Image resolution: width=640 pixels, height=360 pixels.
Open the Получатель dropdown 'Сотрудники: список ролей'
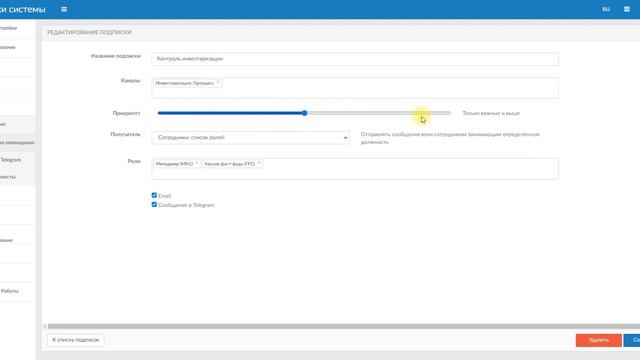(x=250, y=138)
